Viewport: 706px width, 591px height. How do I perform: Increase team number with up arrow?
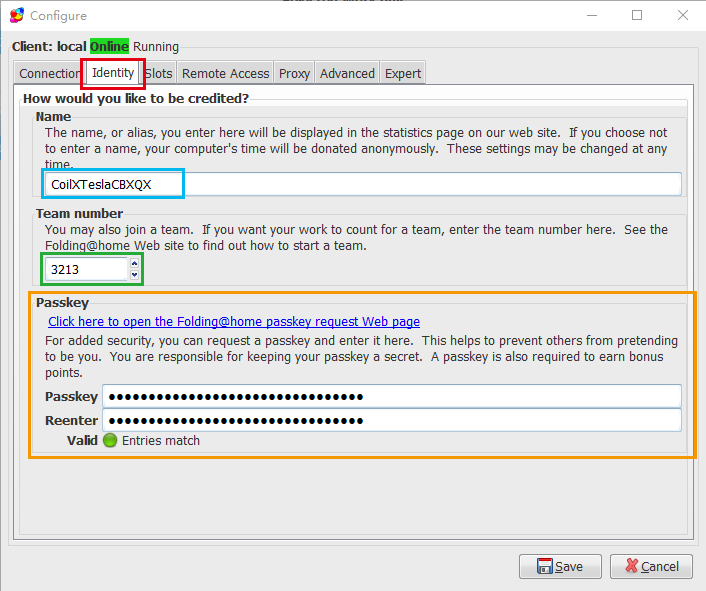click(134, 263)
